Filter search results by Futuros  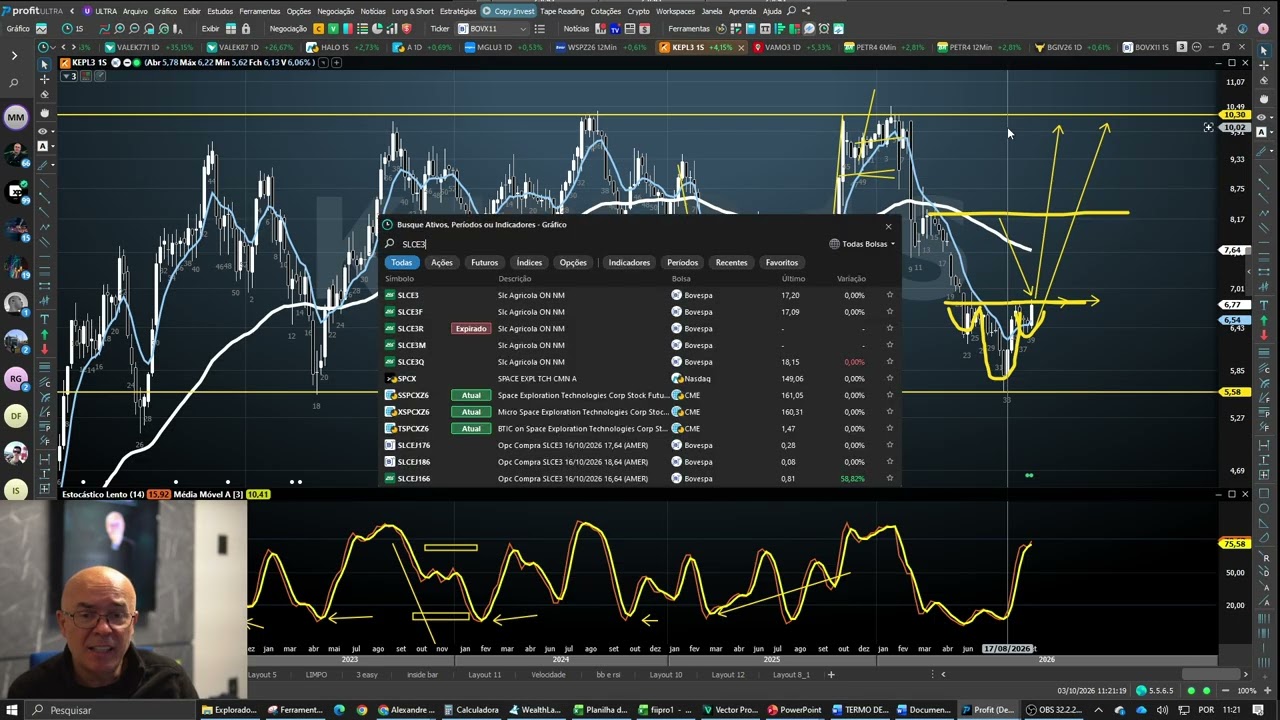pyautogui.click(x=484, y=263)
